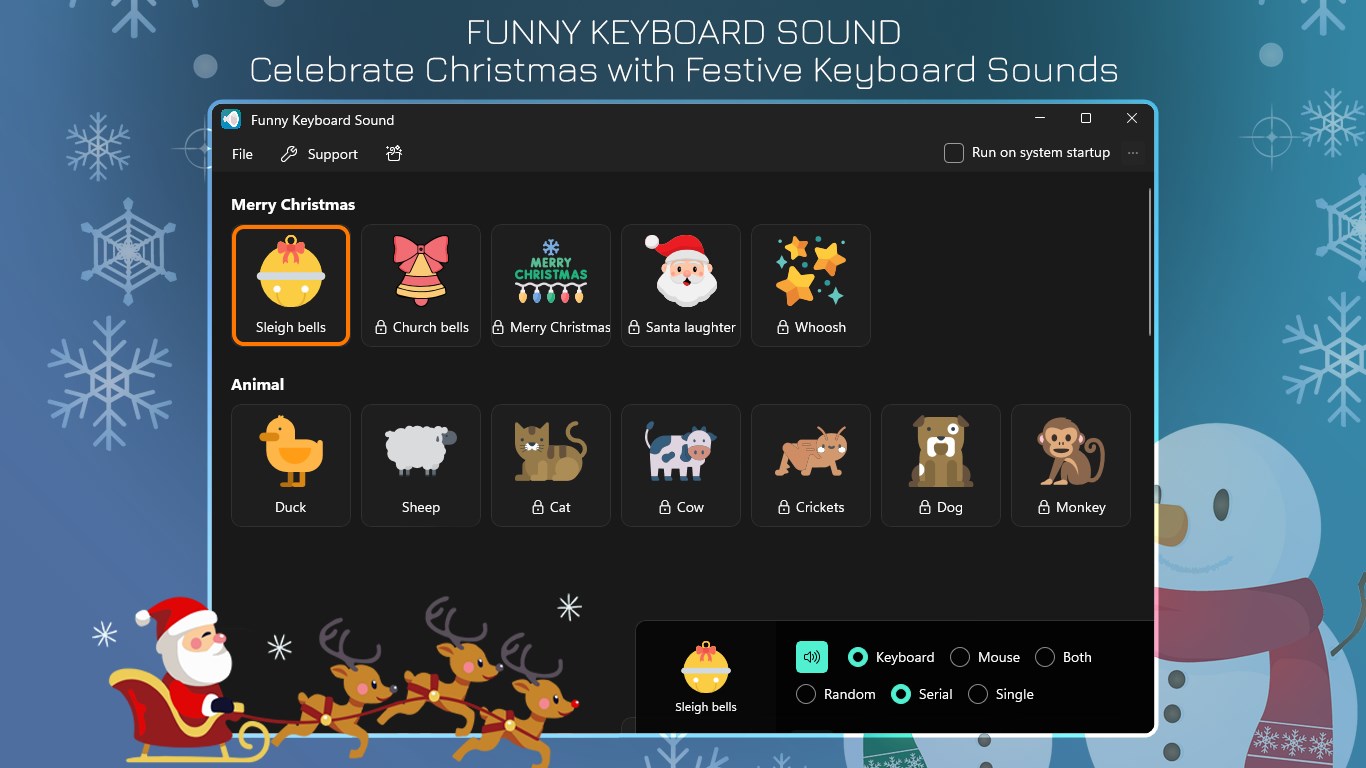Choose the locked Cat sound
Viewport: 1366px width, 768px height.
pyautogui.click(x=551, y=465)
